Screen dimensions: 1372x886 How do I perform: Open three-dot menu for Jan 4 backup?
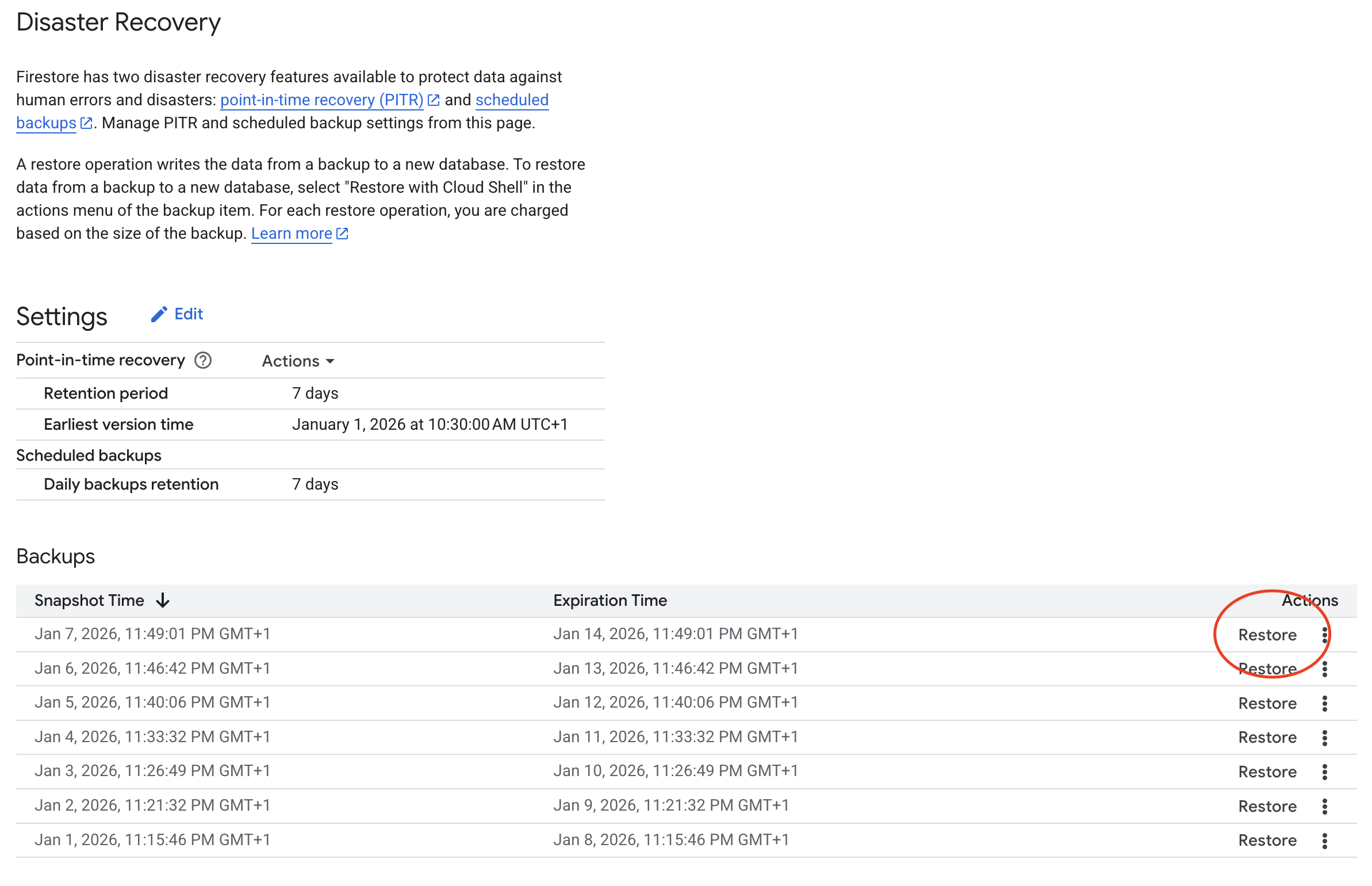(x=1324, y=738)
